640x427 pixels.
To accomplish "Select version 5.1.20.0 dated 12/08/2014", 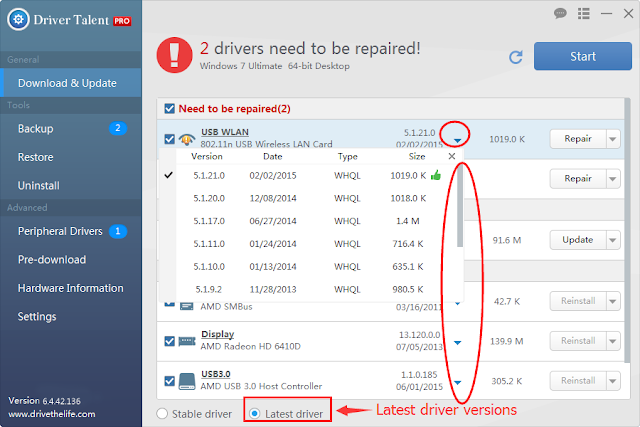I will pyautogui.click(x=310, y=198).
